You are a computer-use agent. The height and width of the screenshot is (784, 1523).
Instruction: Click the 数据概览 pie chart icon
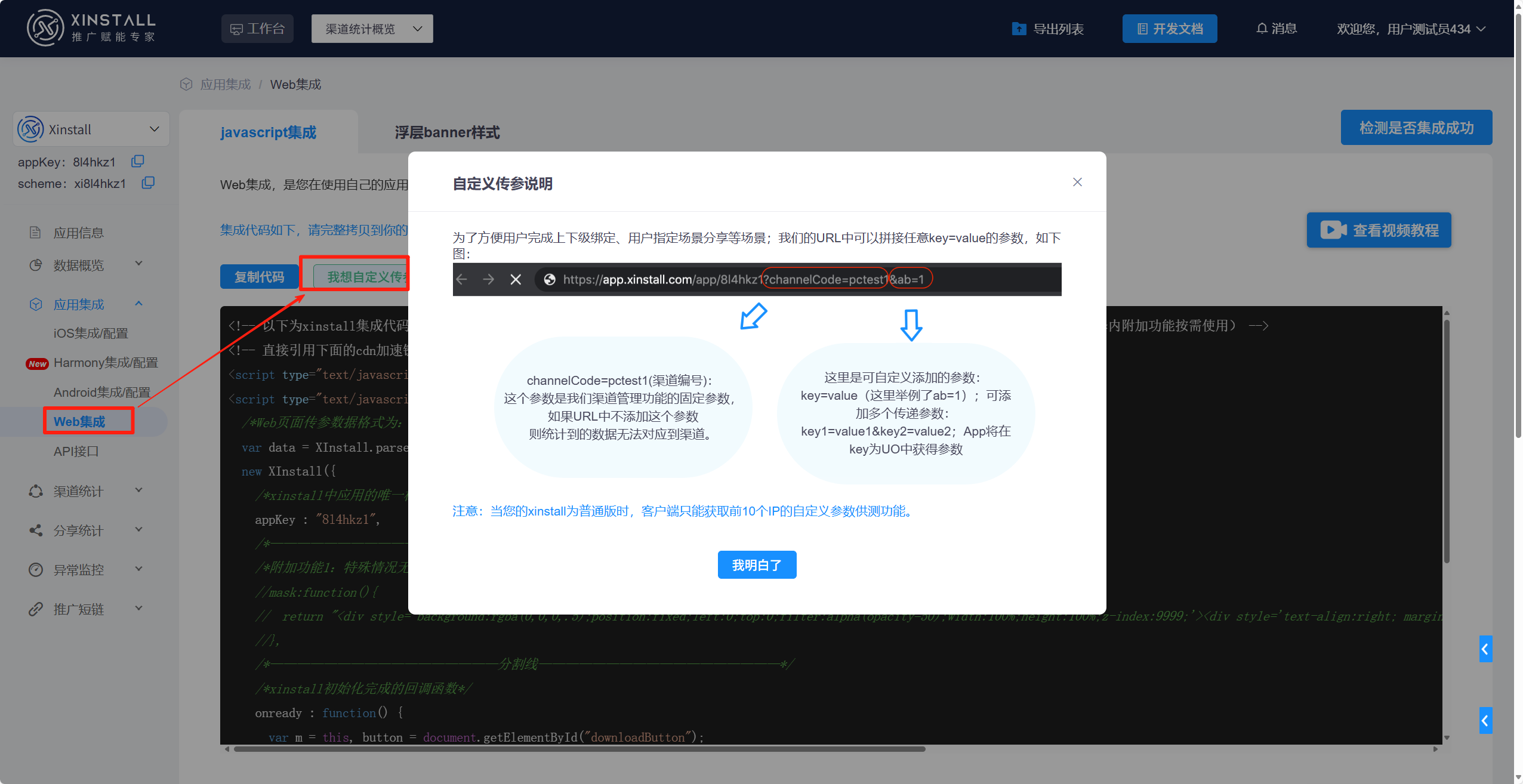[35, 265]
